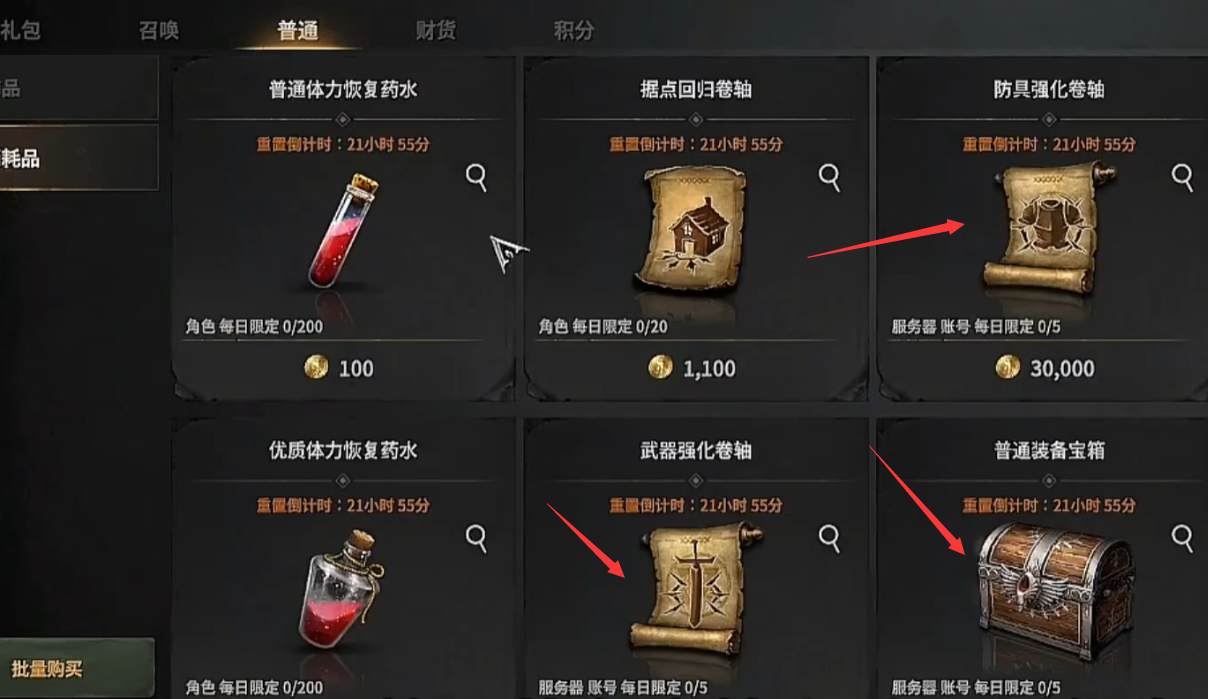The image size is (1208, 699).
Task: Inspect 普通体力恢复药水 with magnifier icon
Action: (x=477, y=178)
